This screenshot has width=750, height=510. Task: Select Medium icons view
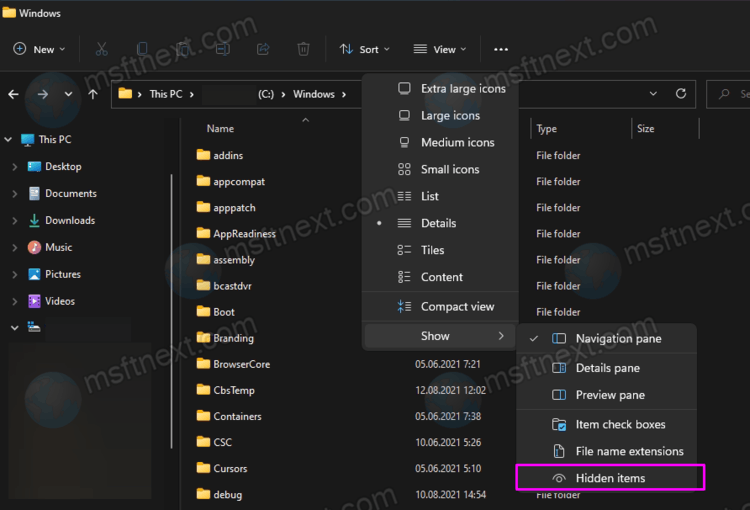pos(440,142)
